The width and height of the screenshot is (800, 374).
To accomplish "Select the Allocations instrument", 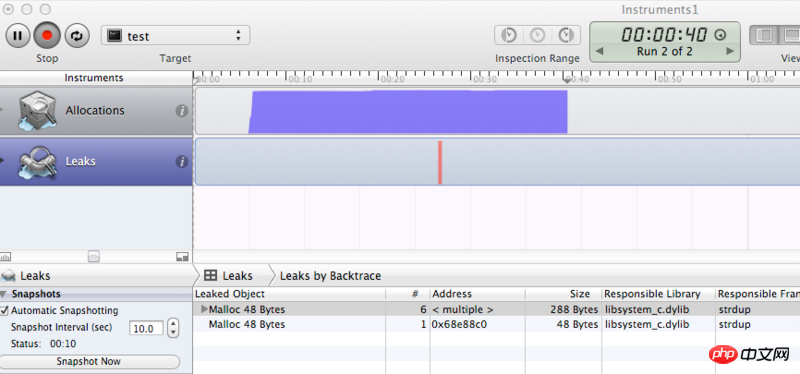I will pos(96,111).
